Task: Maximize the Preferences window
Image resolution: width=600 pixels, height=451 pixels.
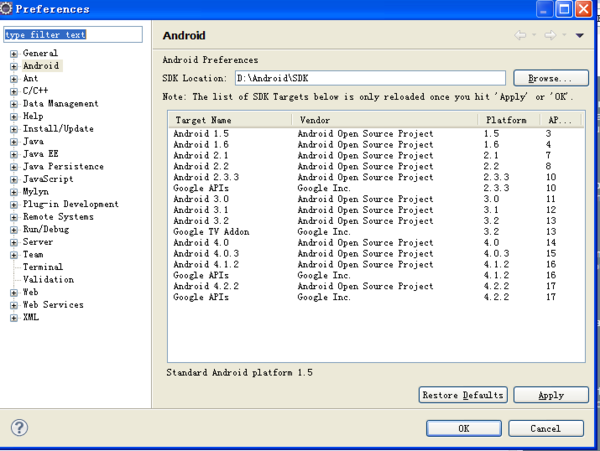Action: point(564,9)
